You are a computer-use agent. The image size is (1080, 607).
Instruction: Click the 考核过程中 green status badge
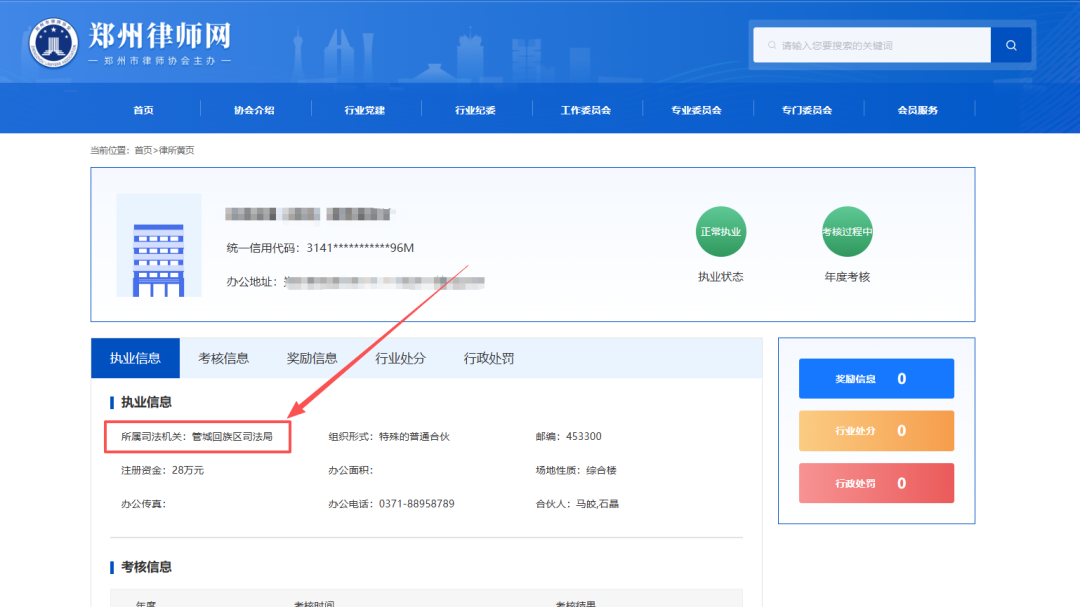(847, 232)
